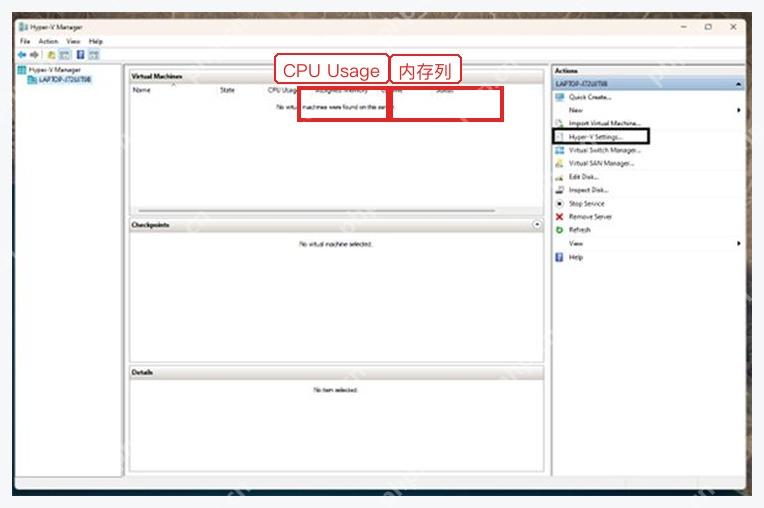Click the Import Virtual Machine icon
Image resolution: width=764 pixels, height=508 pixels.
(x=559, y=123)
